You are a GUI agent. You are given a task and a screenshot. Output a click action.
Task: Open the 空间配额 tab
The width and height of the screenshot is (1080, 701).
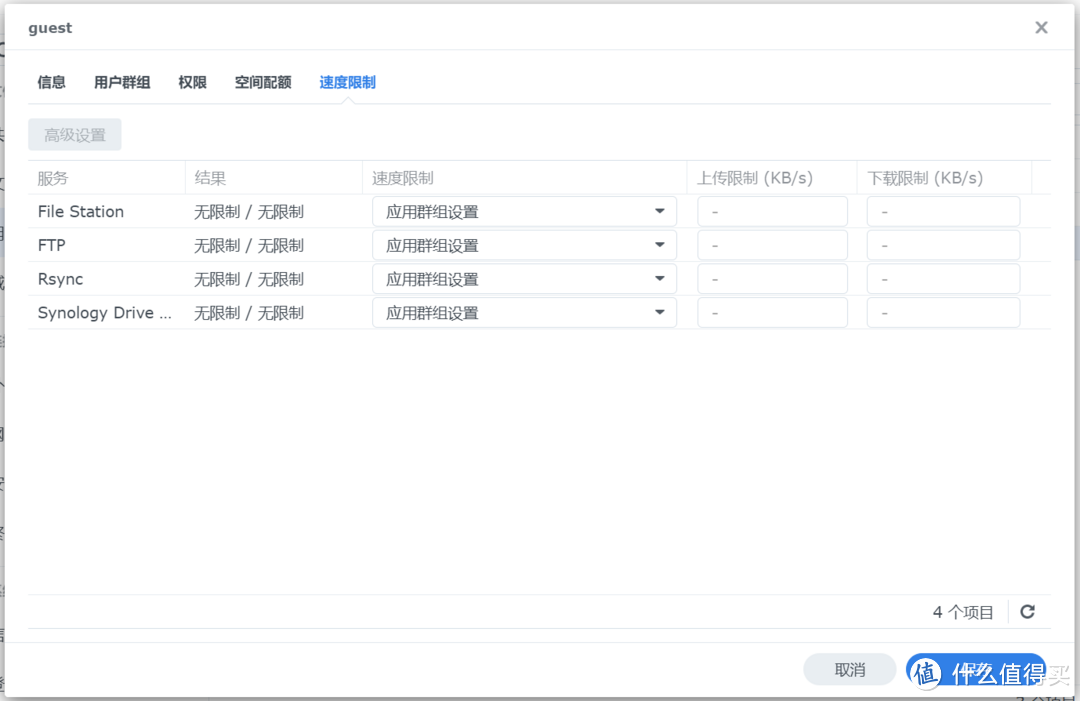(262, 82)
